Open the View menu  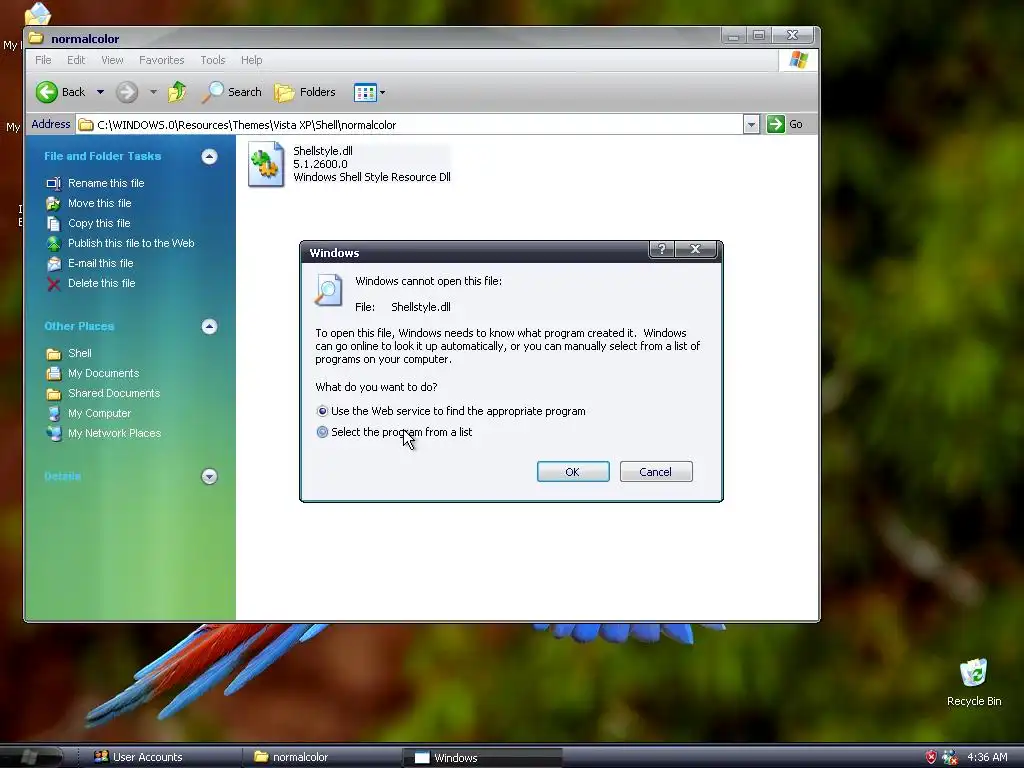(x=112, y=60)
